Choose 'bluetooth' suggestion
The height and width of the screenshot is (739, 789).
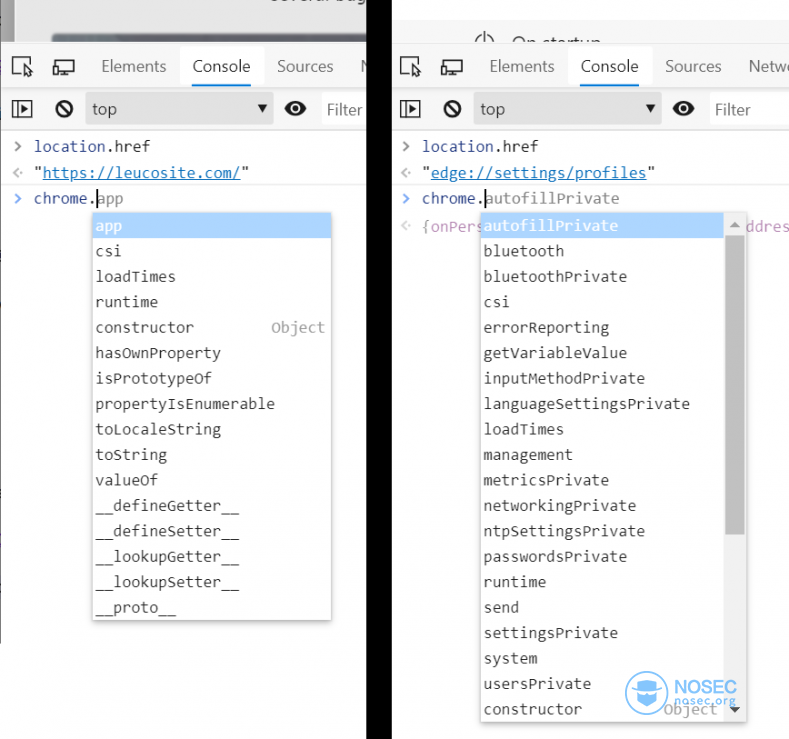coord(602,251)
